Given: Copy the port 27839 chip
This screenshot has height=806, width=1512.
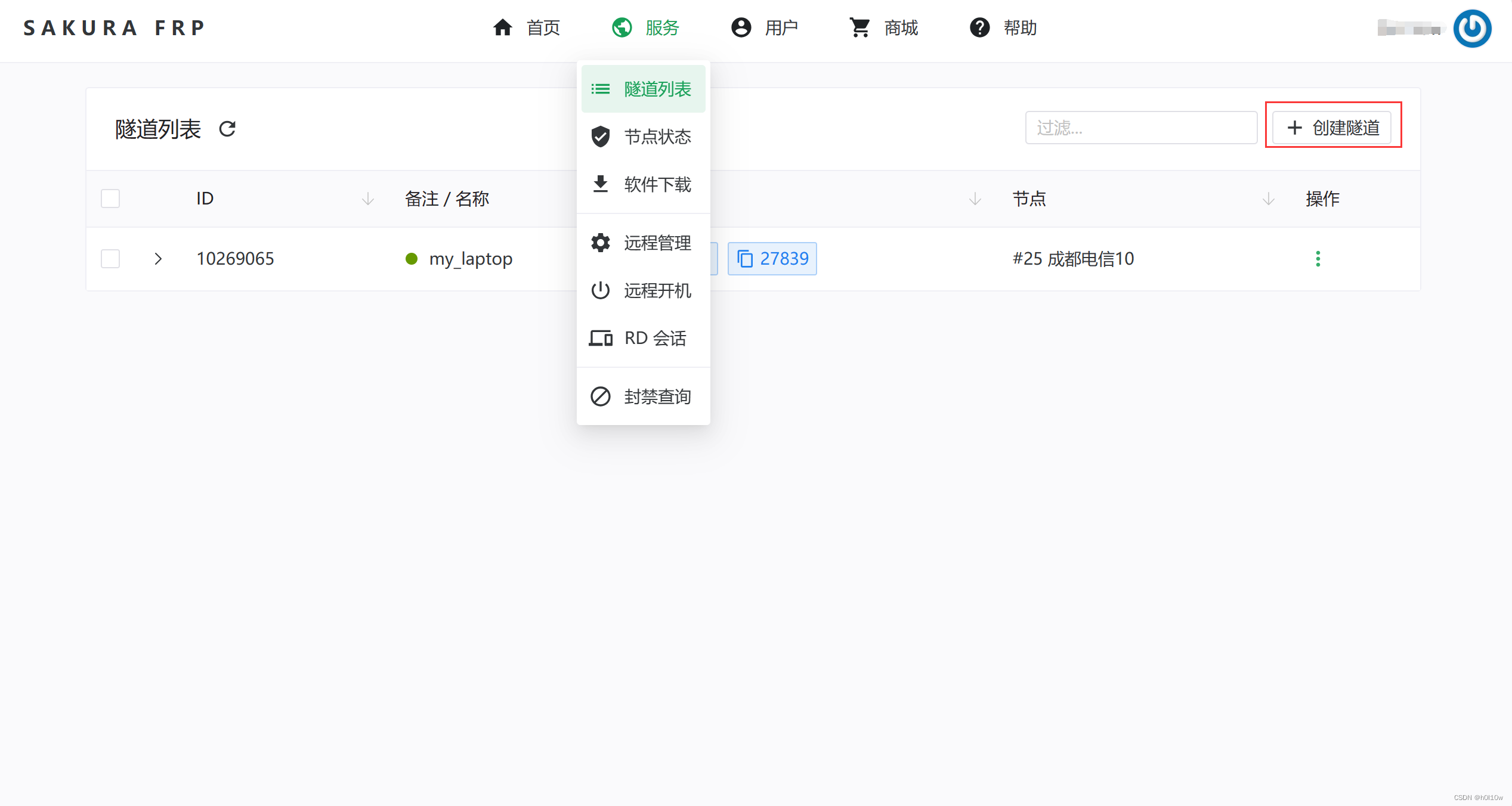Looking at the screenshot, I should click(x=772, y=259).
